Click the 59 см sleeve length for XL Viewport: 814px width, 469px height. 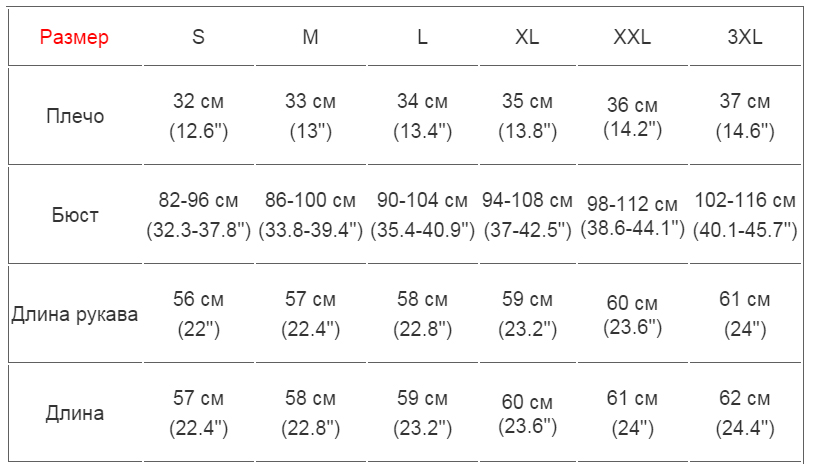[527, 300]
